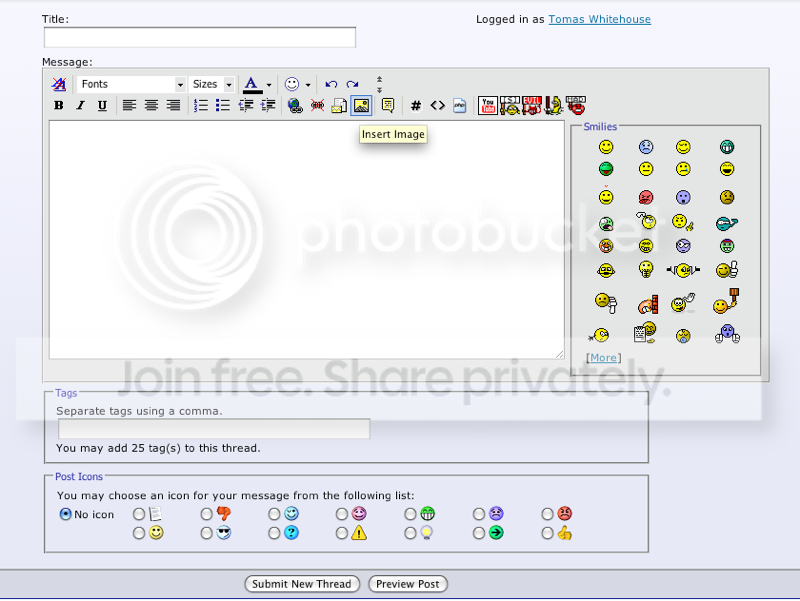Insert a YouTube video with the YouTube icon
The height and width of the screenshot is (601, 800).
click(488, 105)
